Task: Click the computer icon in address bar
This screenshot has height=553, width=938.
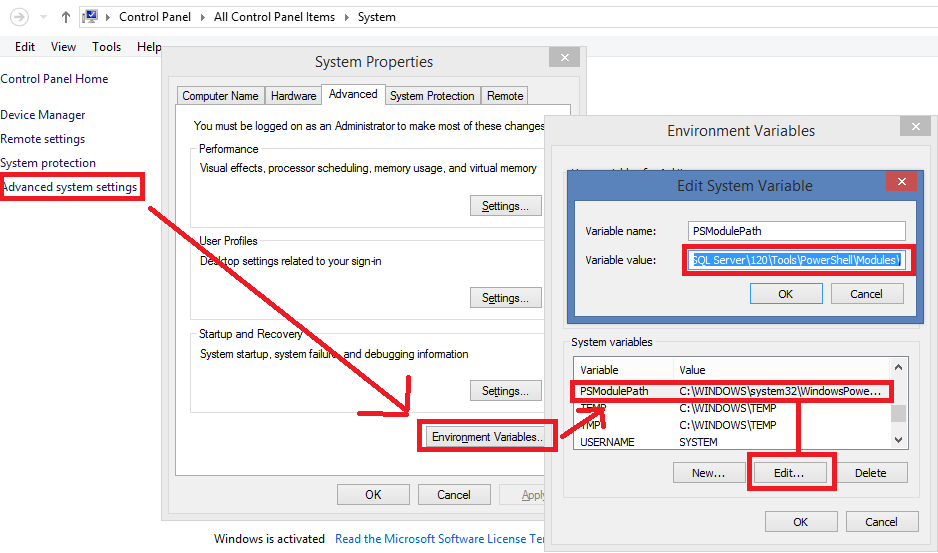Action: [90, 17]
